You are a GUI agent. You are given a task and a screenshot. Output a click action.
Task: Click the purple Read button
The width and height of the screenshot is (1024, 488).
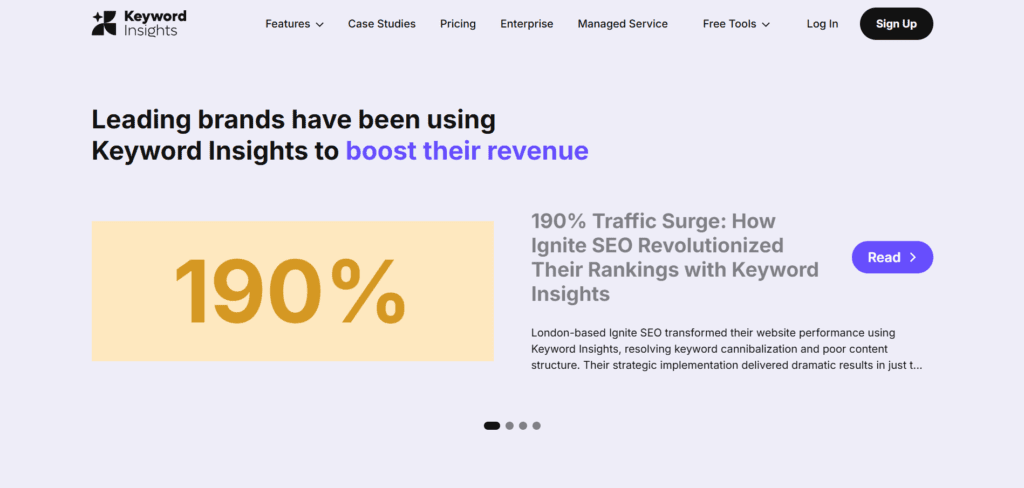coord(892,257)
